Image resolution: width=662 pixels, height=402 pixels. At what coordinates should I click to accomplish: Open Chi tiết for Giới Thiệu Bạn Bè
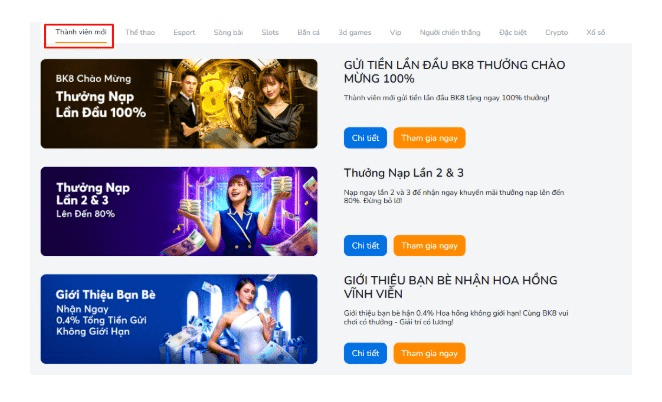click(365, 353)
